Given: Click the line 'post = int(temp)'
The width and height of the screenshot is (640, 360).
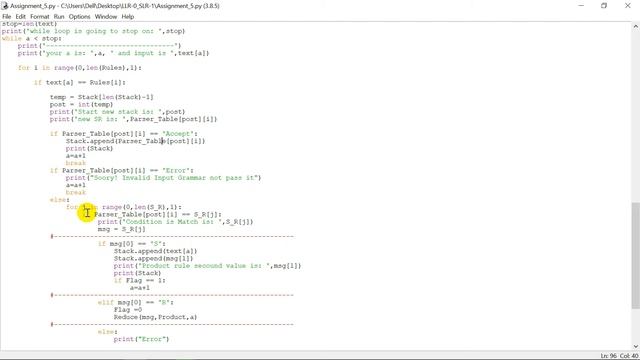Looking at the screenshot, I should pyautogui.click(x=82, y=104).
